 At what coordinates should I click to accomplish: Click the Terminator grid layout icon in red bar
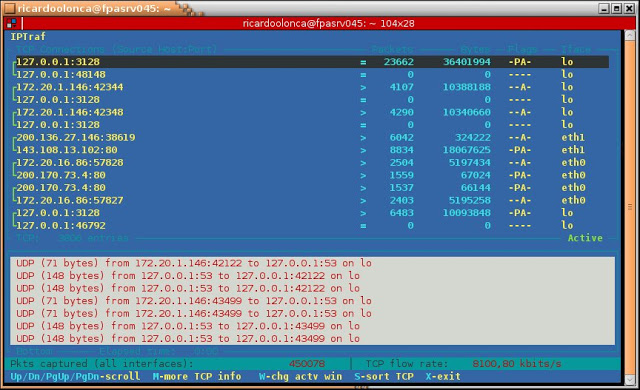pos(11,23)
